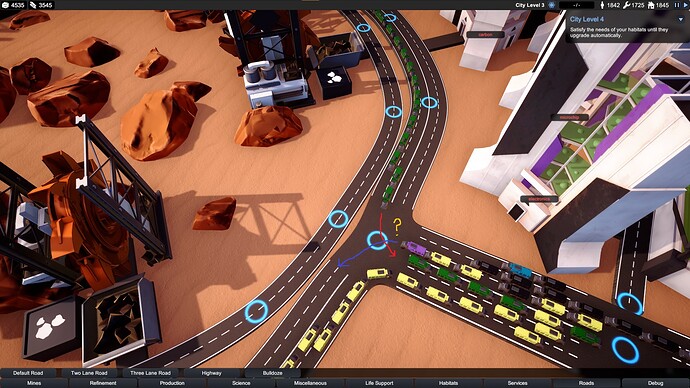The width and height of the screenshot is (690, 388).
Task: Collapse the City Level 4 objective panel
Action: [x=681, y=19]
